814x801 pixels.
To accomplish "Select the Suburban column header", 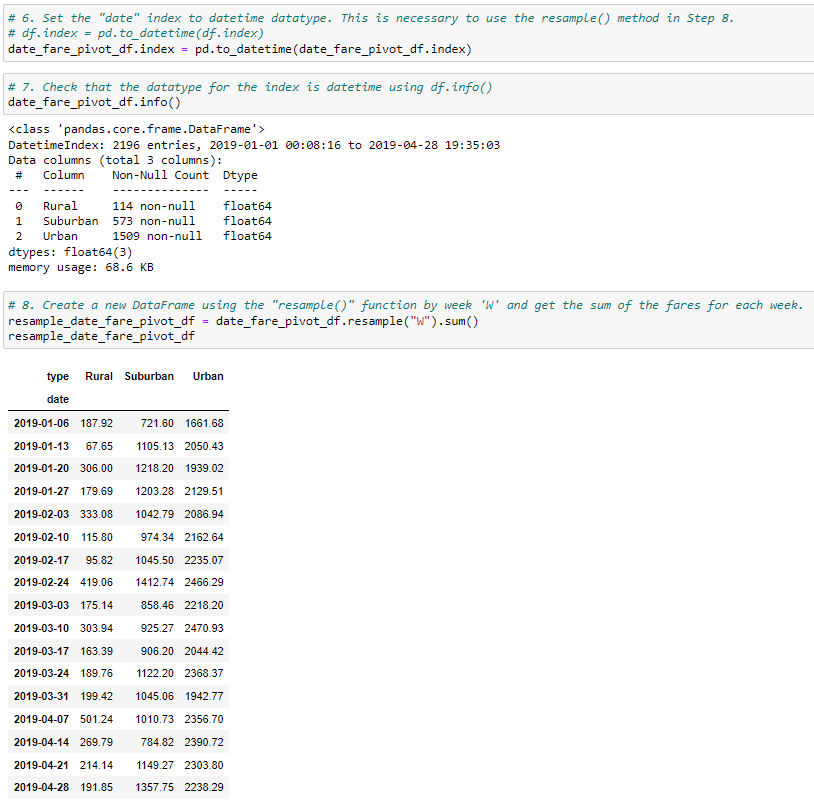I will [148, 376].
